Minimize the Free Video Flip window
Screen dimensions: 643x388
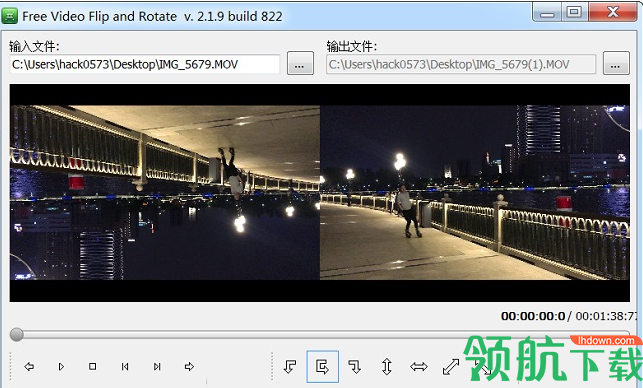pyautogui.click(x=547, y=12)
